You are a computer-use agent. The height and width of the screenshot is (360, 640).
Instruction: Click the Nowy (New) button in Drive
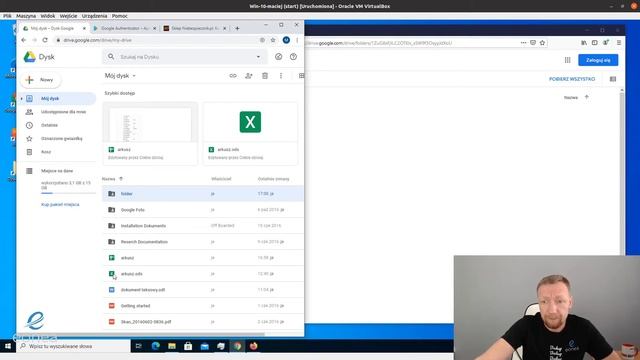click(x=40, y=80)
